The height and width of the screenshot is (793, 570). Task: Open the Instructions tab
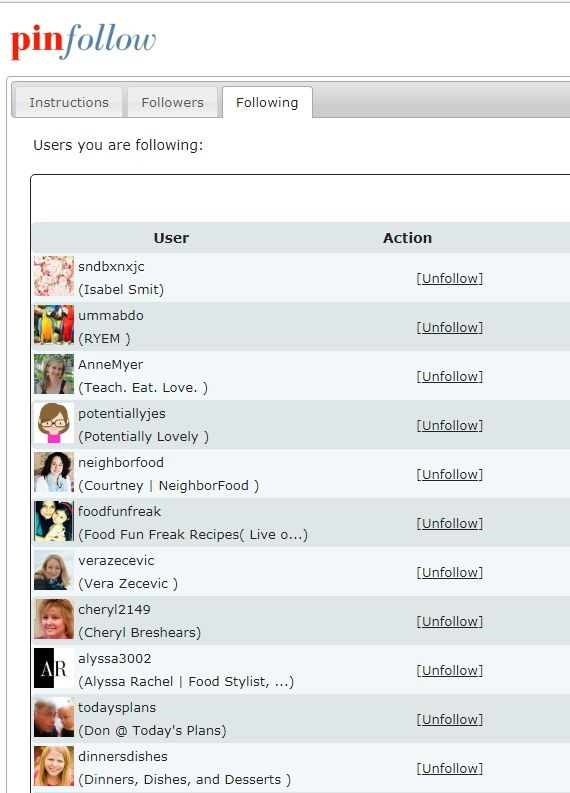point(69,102)
